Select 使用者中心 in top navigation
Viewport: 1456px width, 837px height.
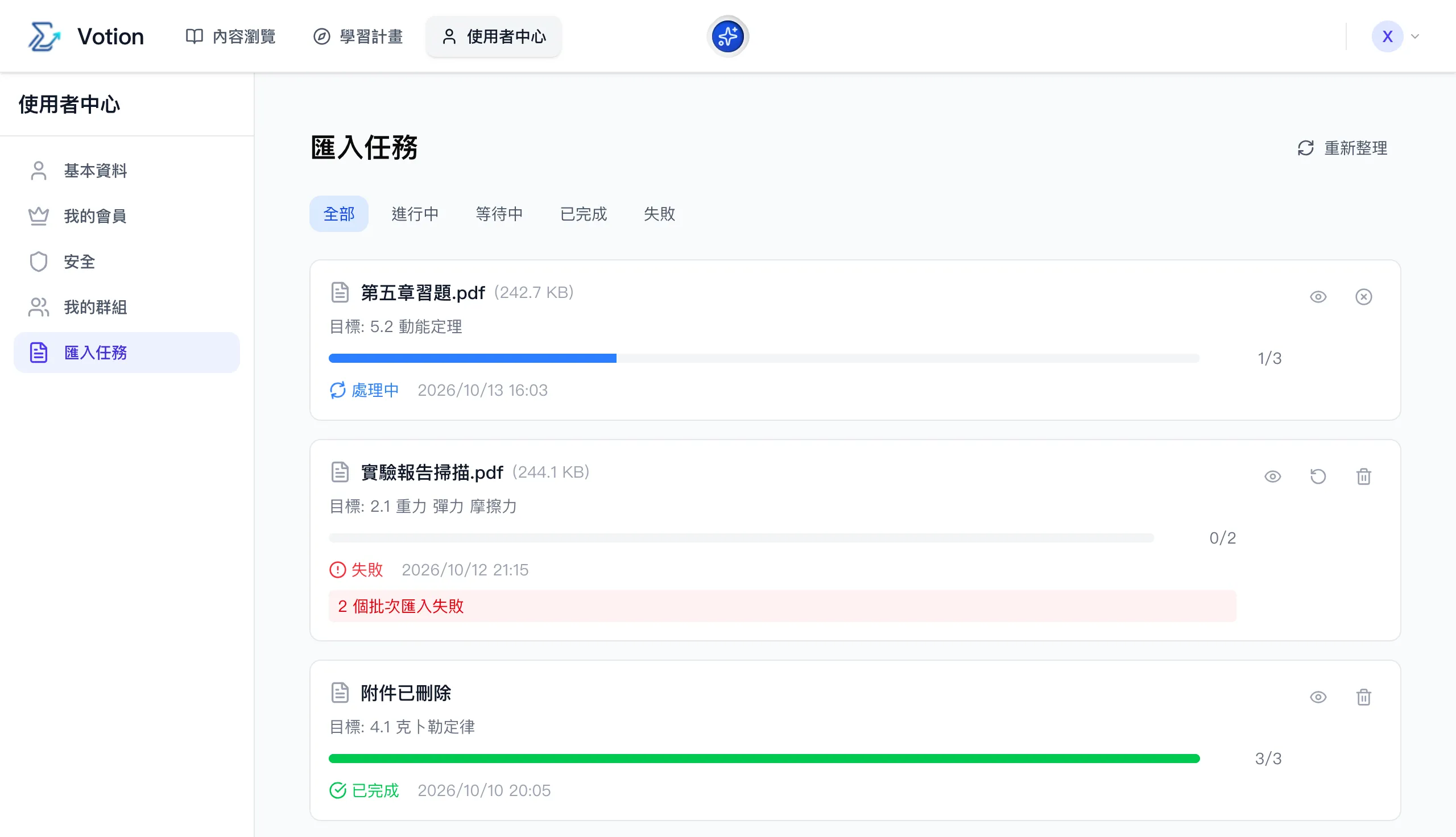pyautogui.click(x=494, y=36)
